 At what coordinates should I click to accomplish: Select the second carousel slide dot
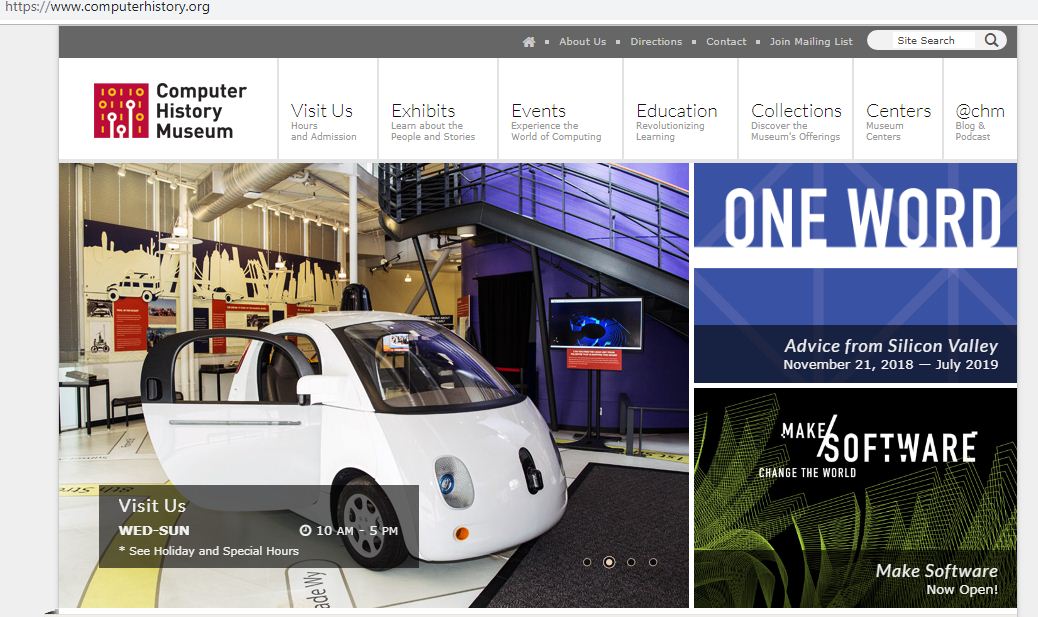609,562
